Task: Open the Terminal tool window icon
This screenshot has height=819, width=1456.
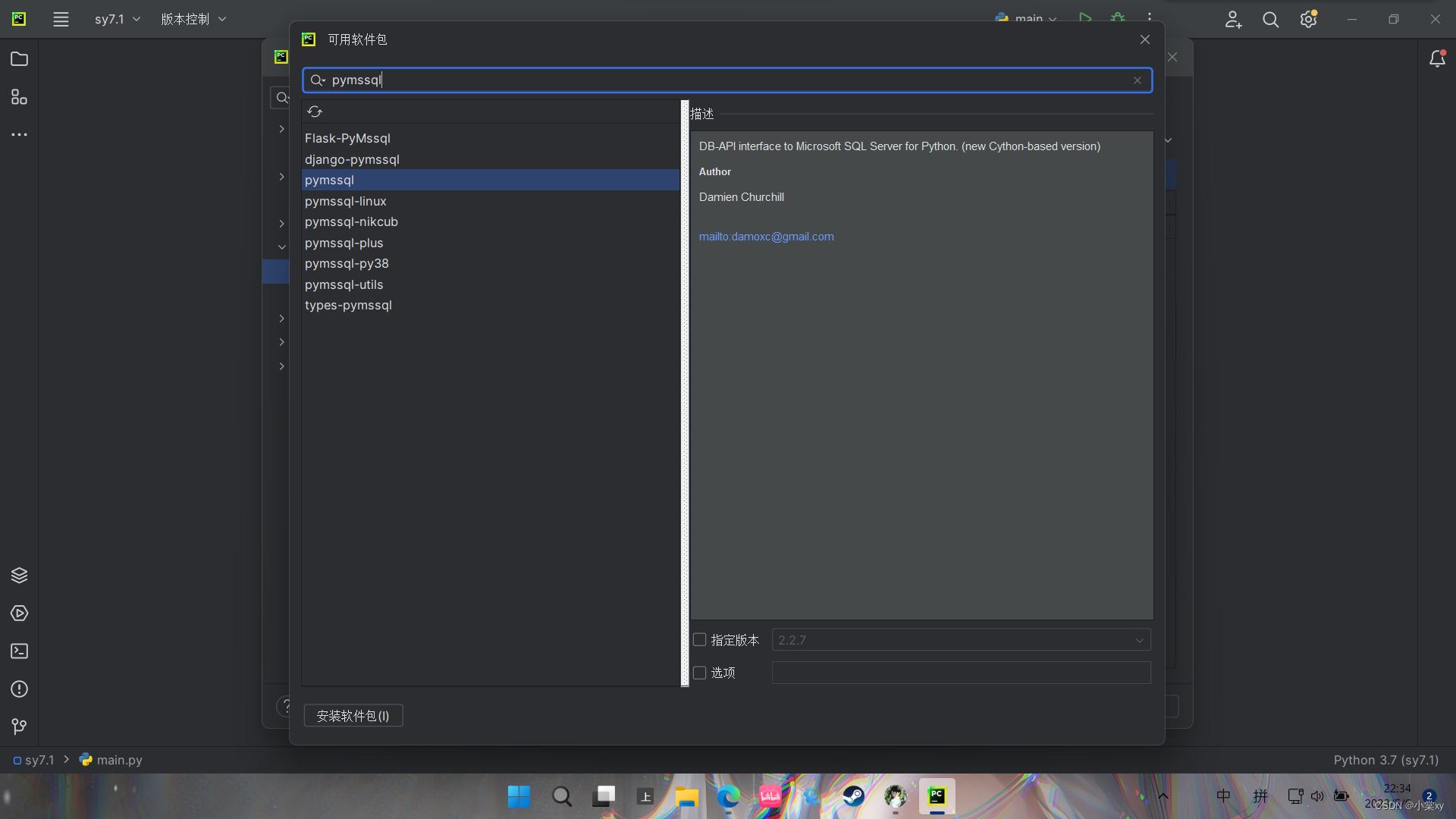Action: click(x=19, y=651)
